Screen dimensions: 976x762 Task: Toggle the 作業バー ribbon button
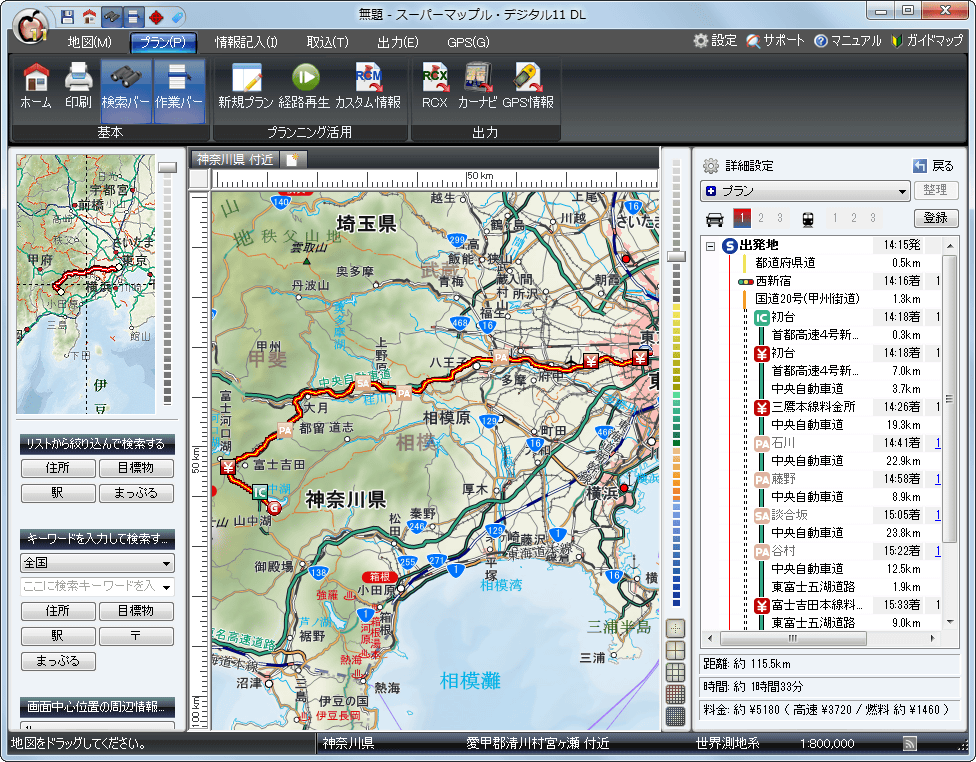(179, 90)
